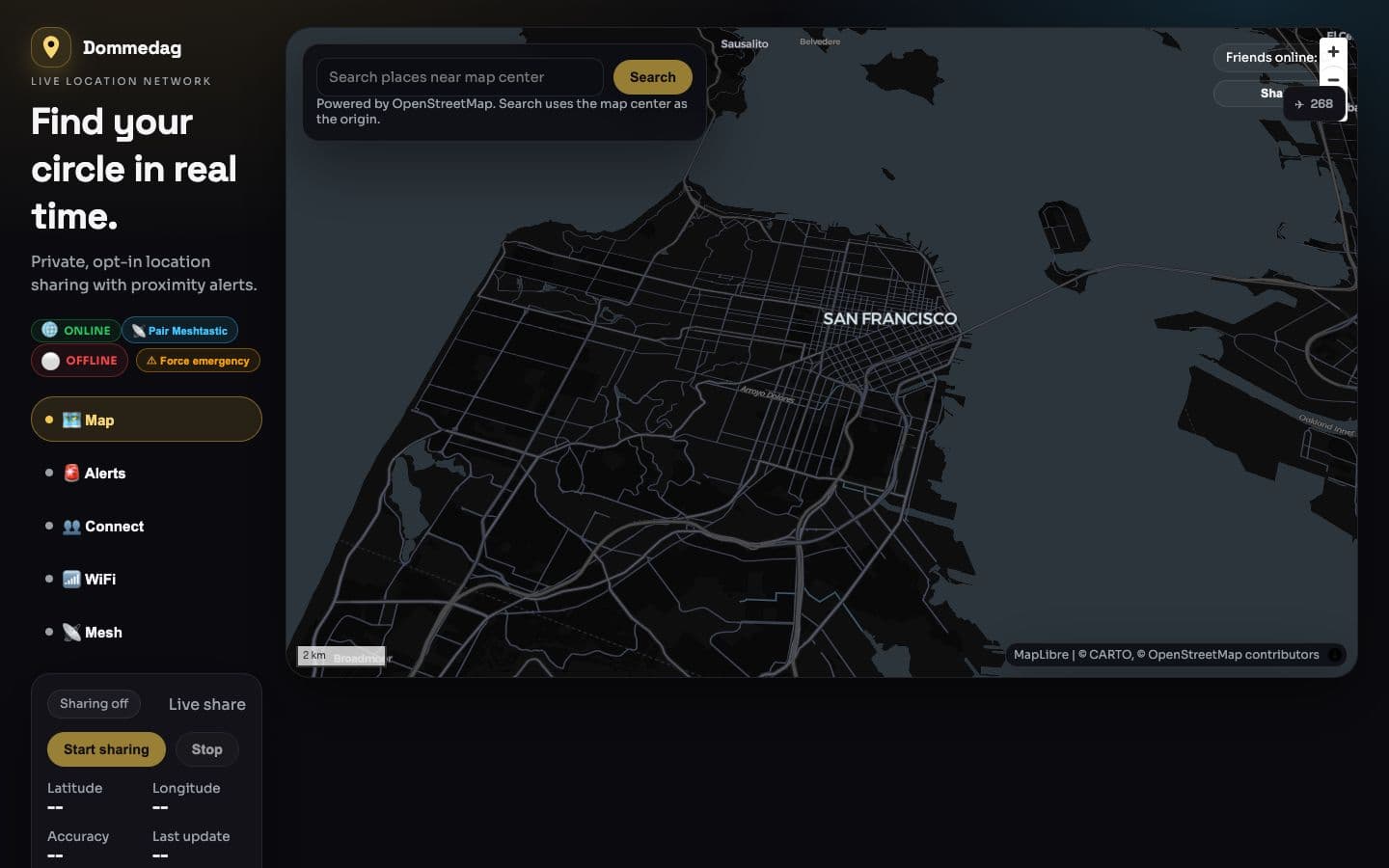Click the Stop sharing button
This screenshot has width=1389, height=868.
coord(206,749)
